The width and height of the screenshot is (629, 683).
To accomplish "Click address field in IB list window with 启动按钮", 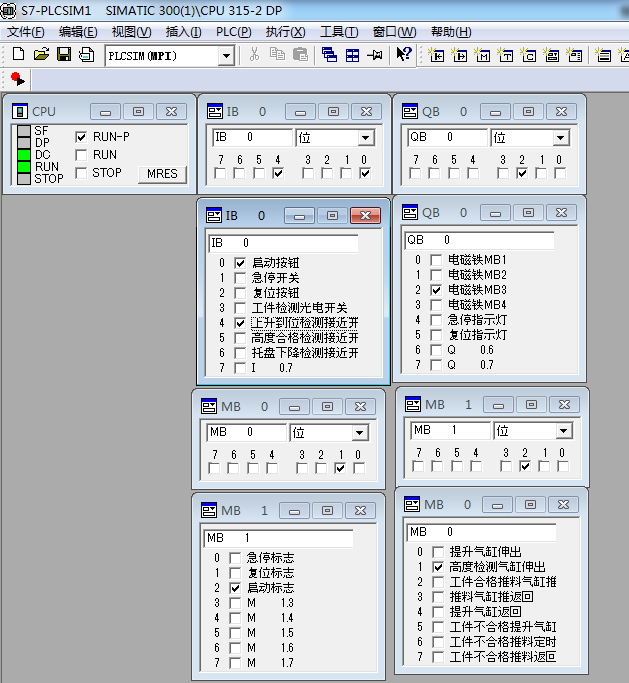I will tap(283, 243).
